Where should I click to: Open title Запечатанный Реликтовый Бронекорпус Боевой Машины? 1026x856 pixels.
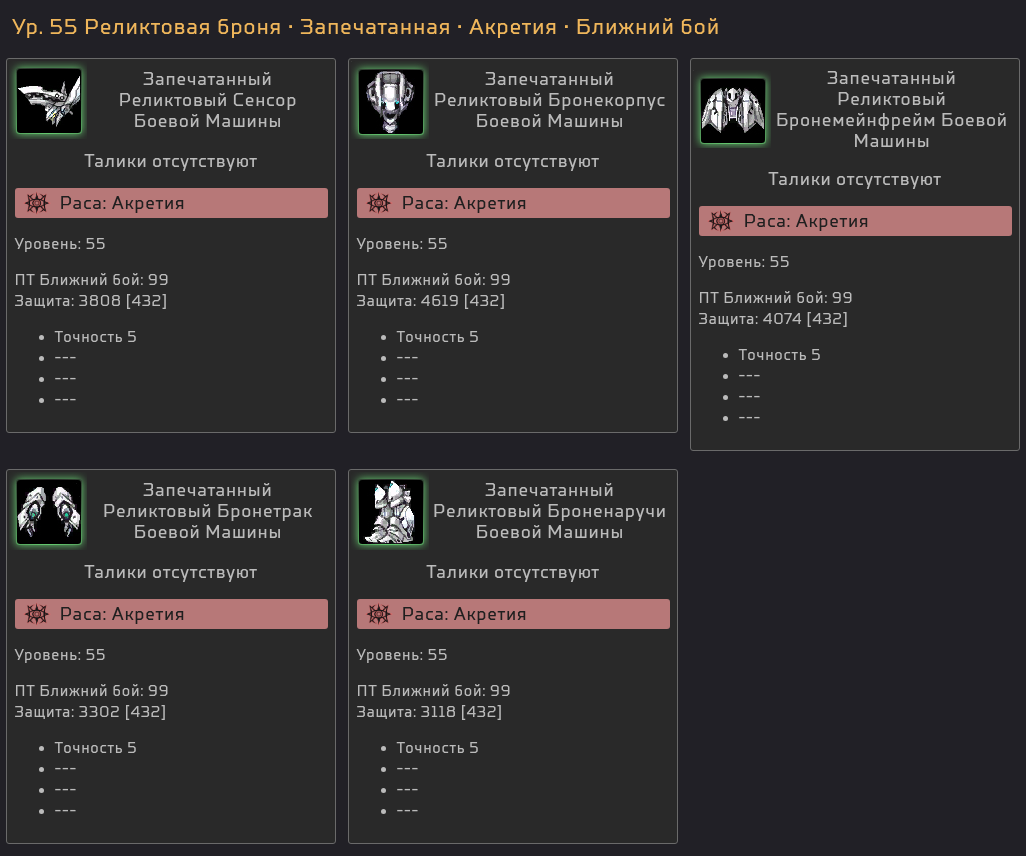(550, 100)
